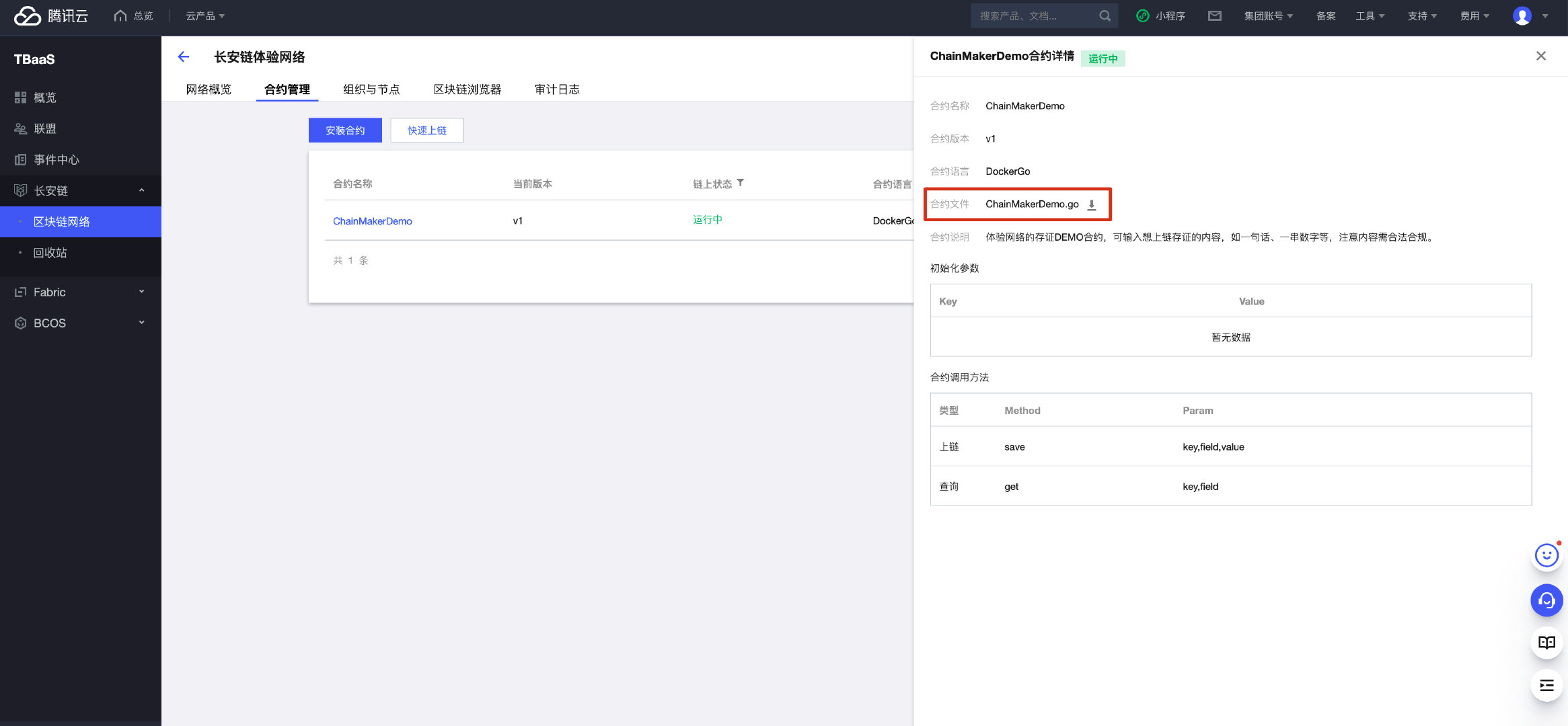1568x726 pixels.
Task: Switch to the 组织与节点 tab
Action: coord(371,89)
